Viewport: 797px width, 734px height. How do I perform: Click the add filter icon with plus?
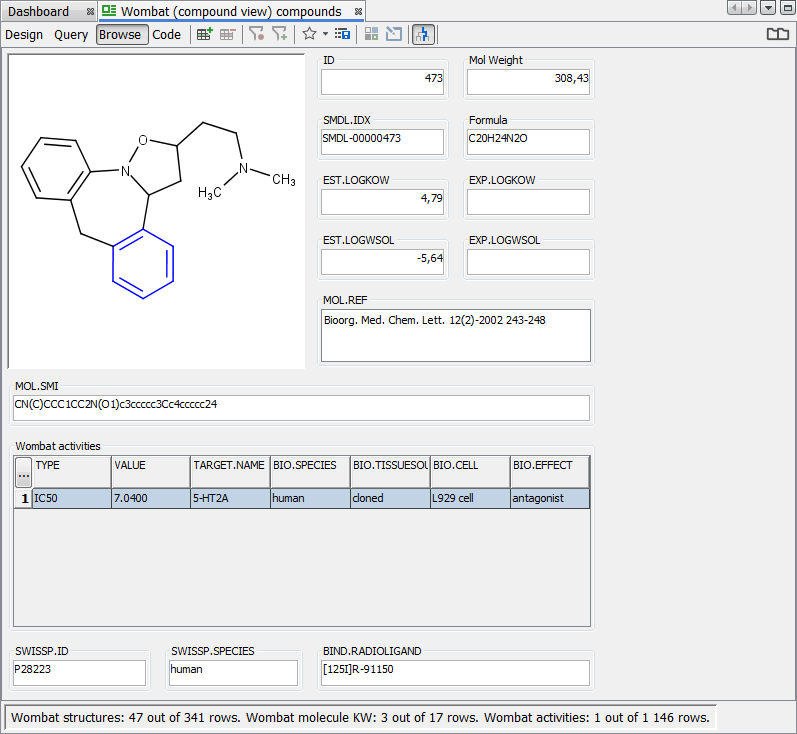[280, 34]
